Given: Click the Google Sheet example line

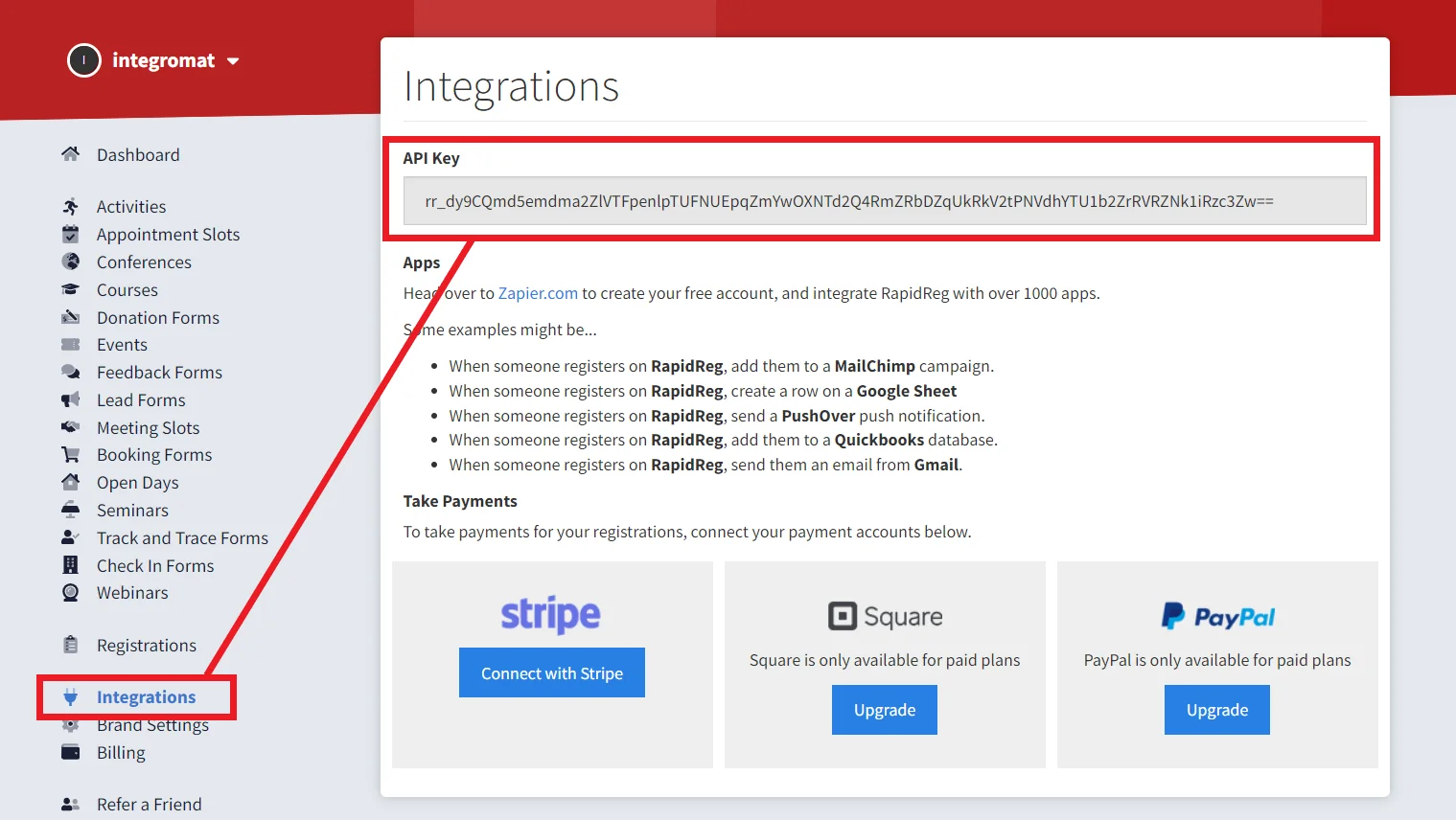Looking at the screenshot, I should point(703,391).
